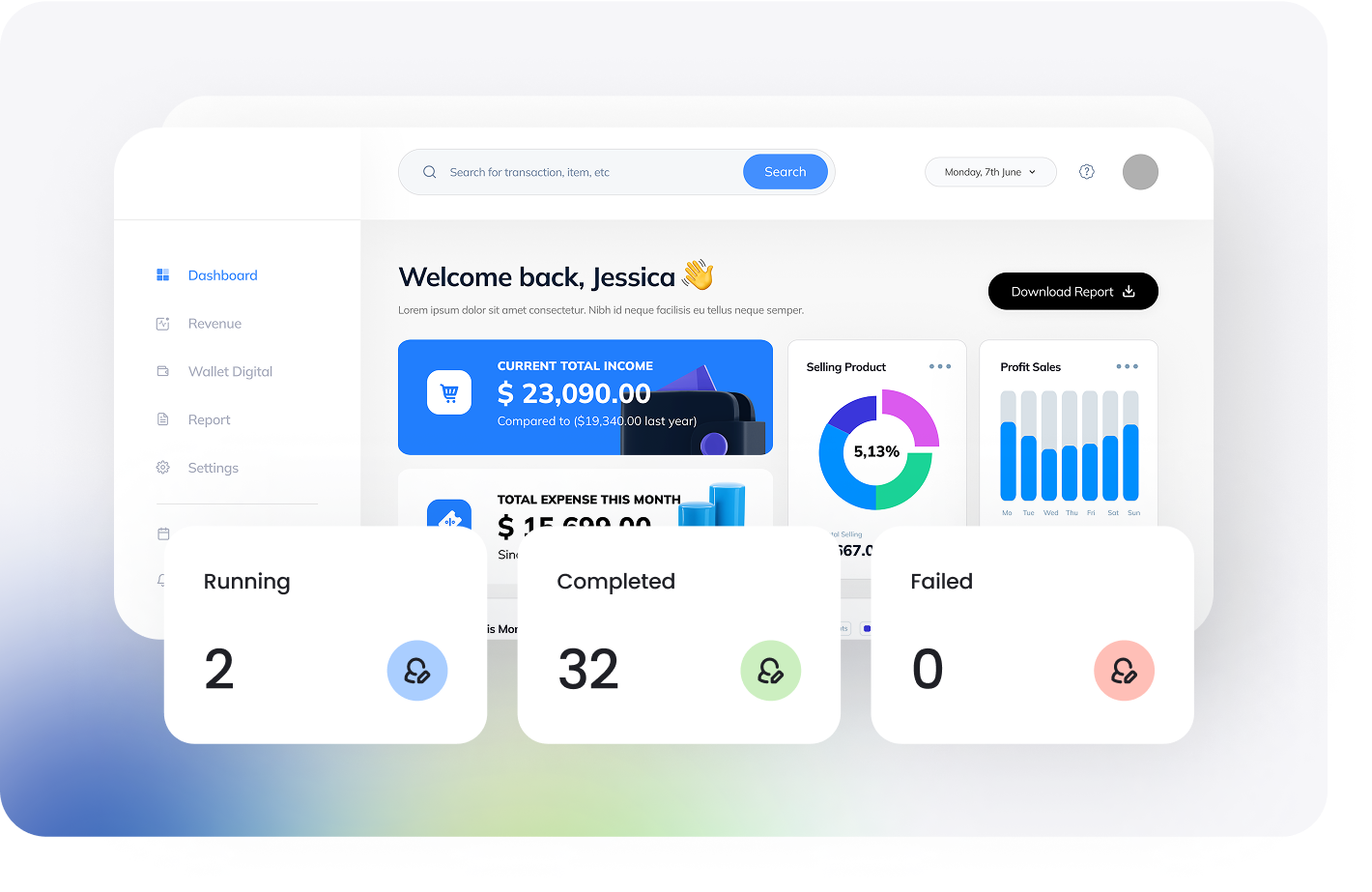
Task: Click the Download Report button
Action: pos(1072,292)
